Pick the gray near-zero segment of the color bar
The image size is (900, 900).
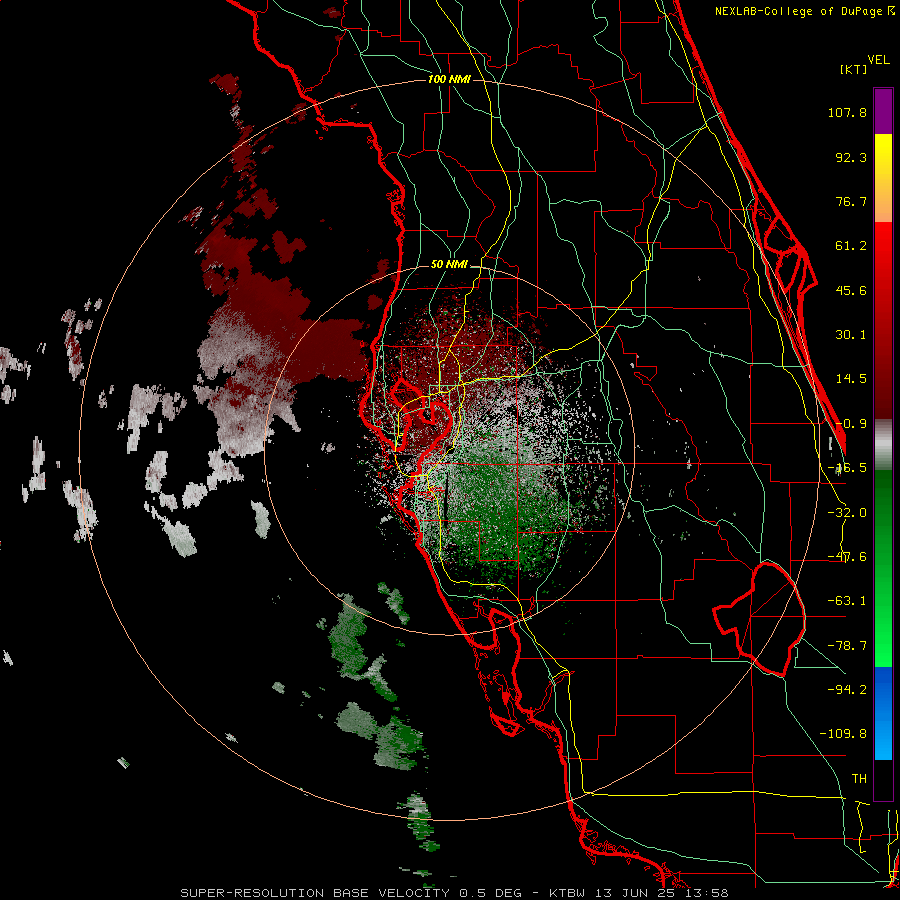pos(883,444)
